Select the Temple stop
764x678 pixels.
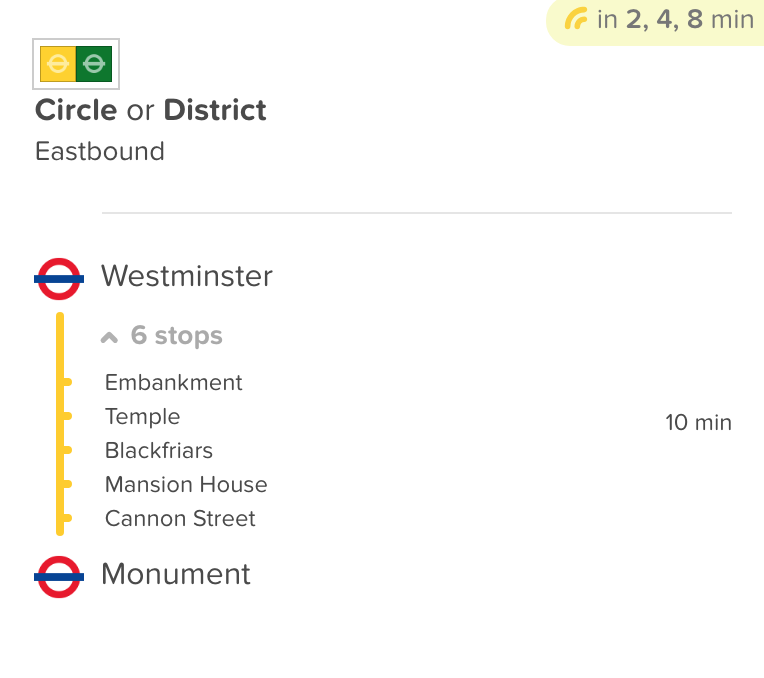click(x=143, y=417)
